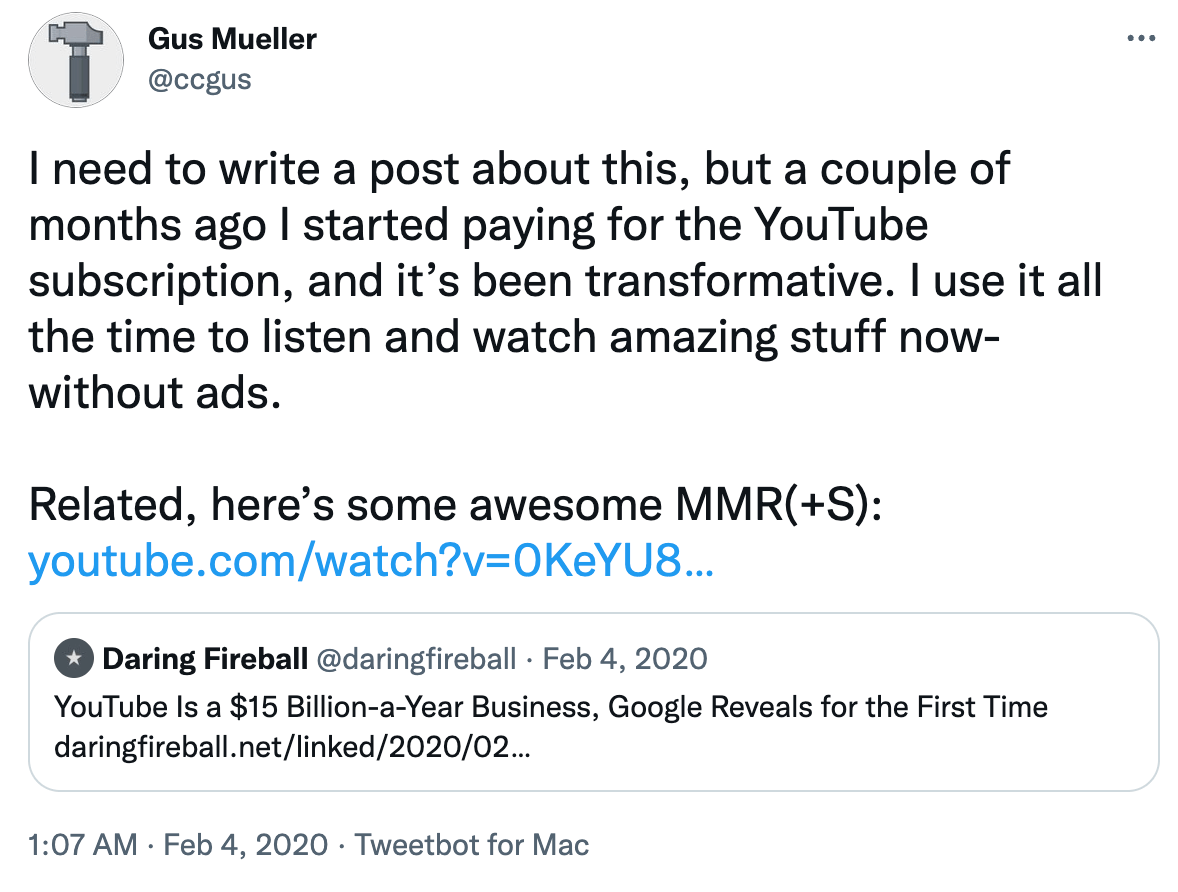
Task: Click the Tweetbot for Mac source label
Action: (x=472, y=845)
